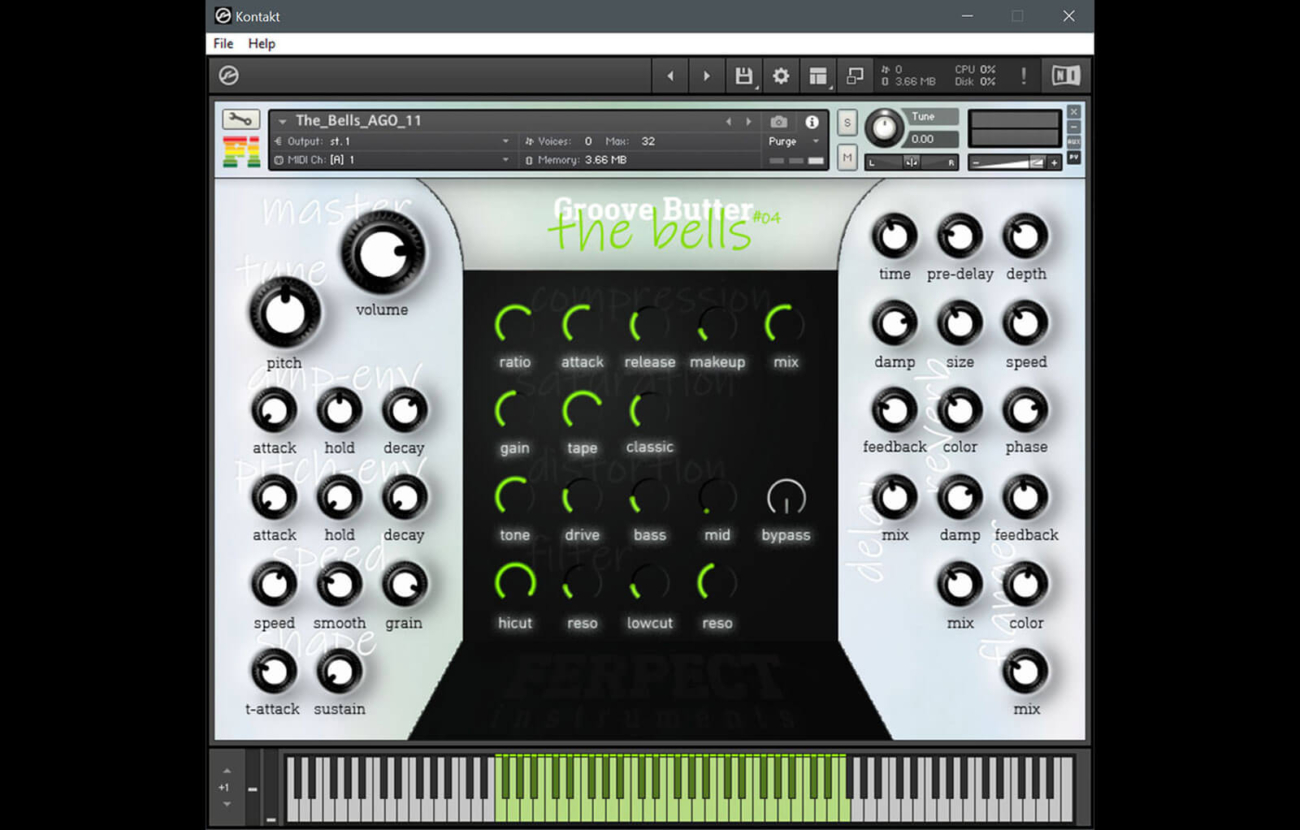Shift keyboard octave down with arrow

(x=227, y=804)
